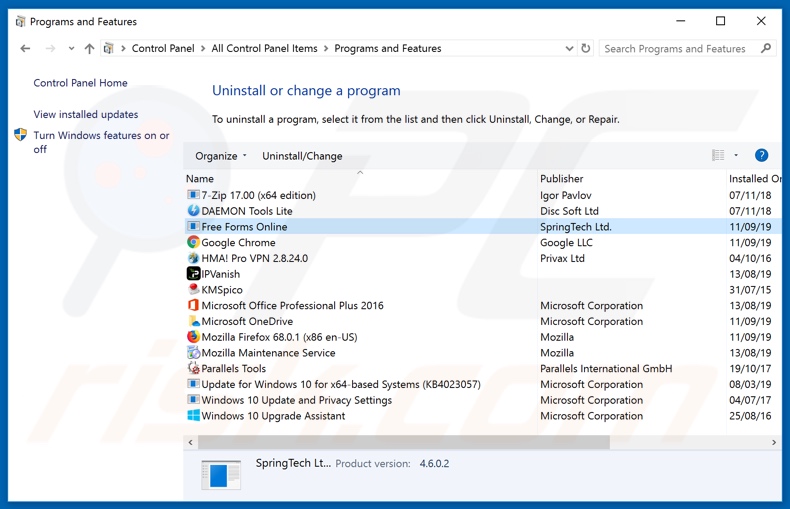Click the DAEMON Tools Lite lightning icon

pyautogui.click(x=193, y=211)
